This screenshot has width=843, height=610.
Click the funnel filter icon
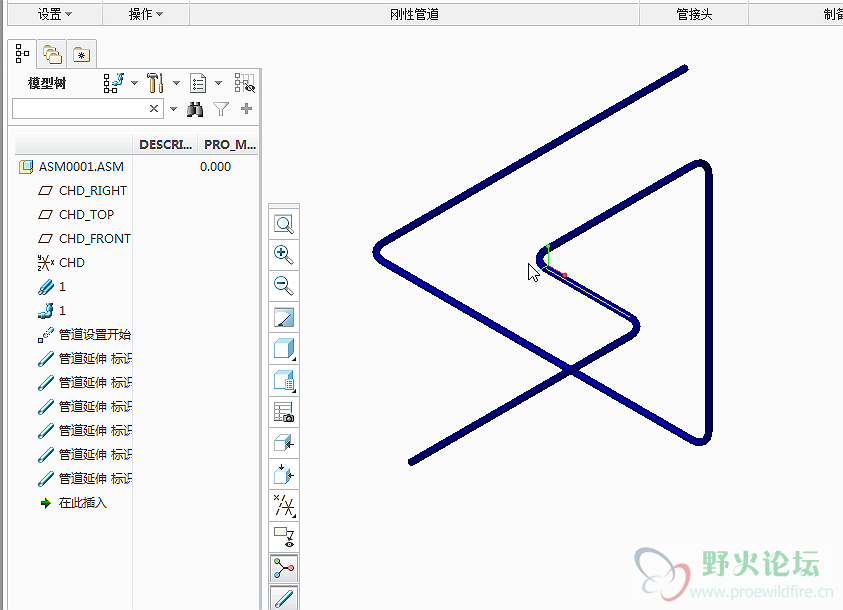tap(221, 109)
